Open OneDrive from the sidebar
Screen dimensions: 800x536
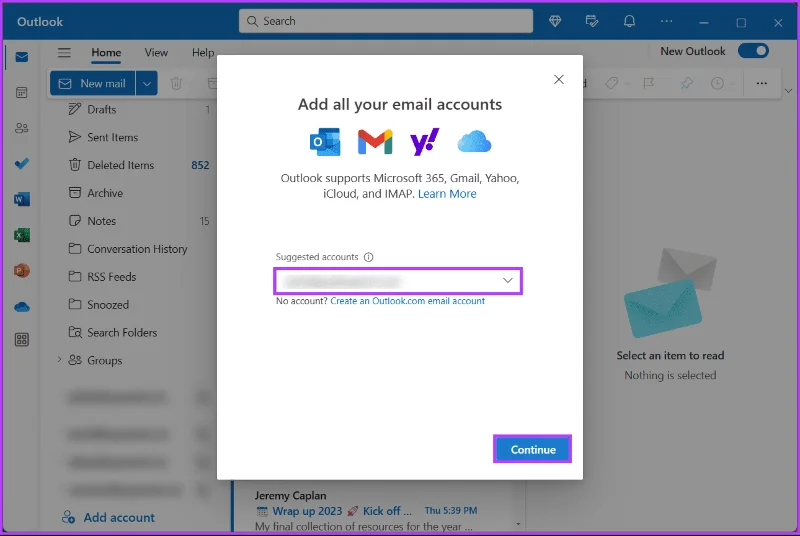(x=21, y=307)
